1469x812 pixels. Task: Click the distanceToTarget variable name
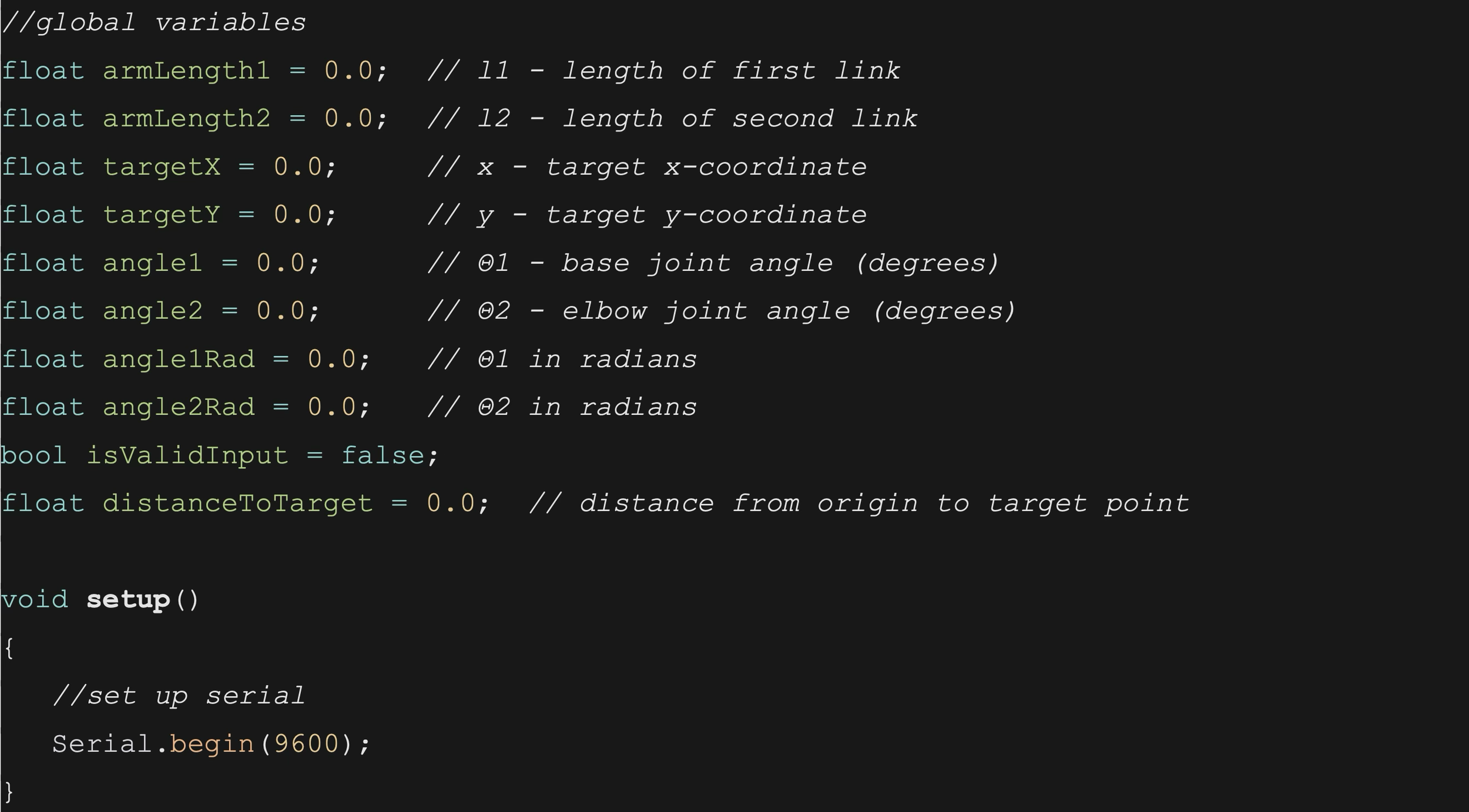[x=237, y=504]
